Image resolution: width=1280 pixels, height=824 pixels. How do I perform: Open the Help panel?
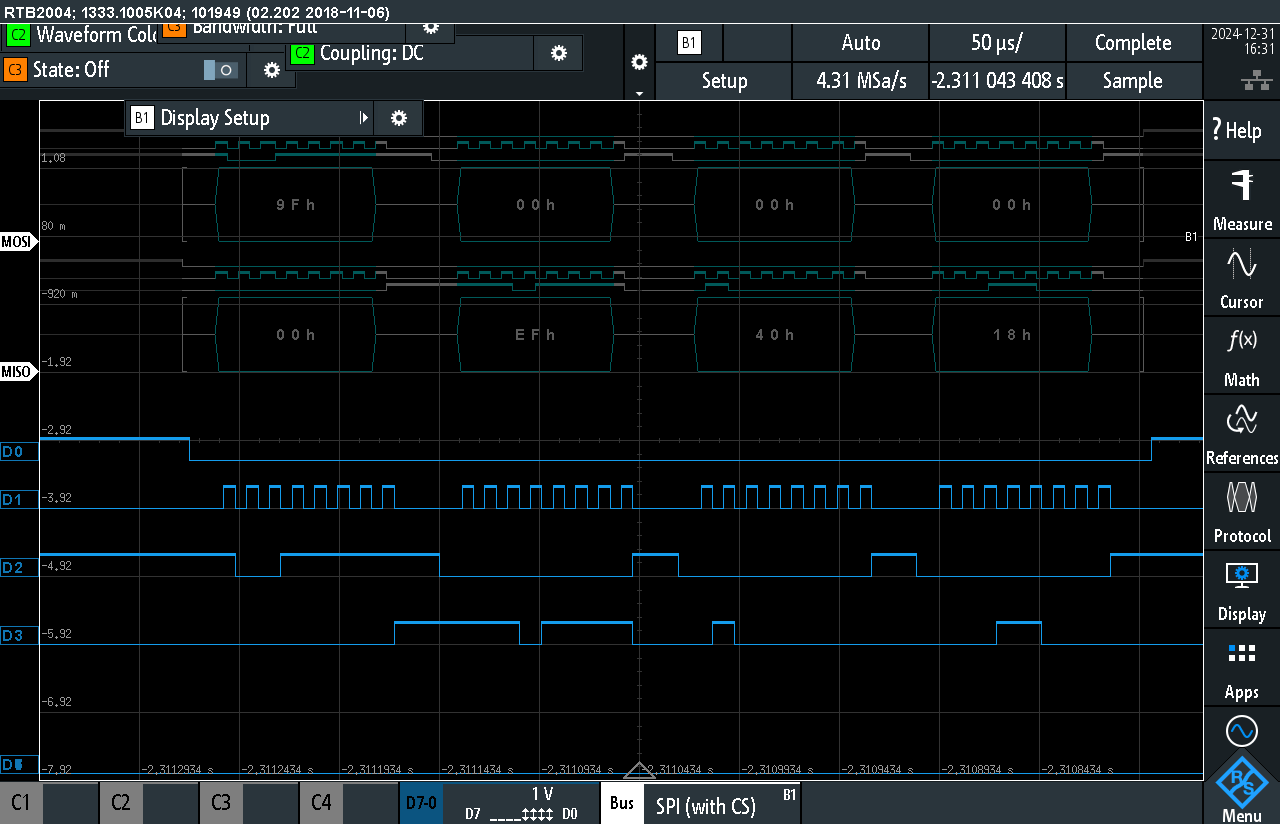(x=1241, y=129)
